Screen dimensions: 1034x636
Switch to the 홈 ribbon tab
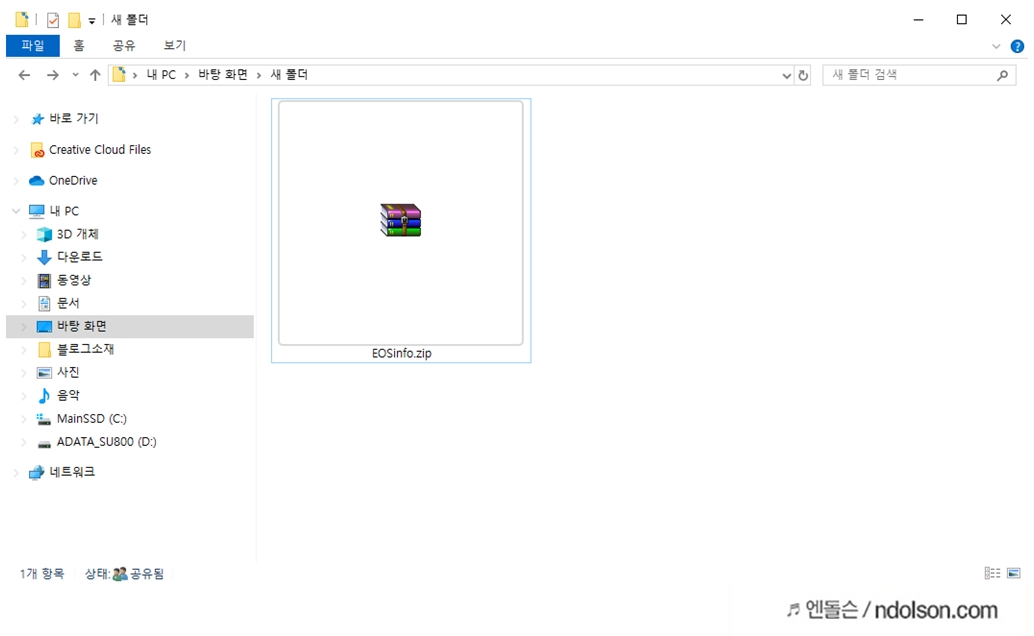click(78, 46)
